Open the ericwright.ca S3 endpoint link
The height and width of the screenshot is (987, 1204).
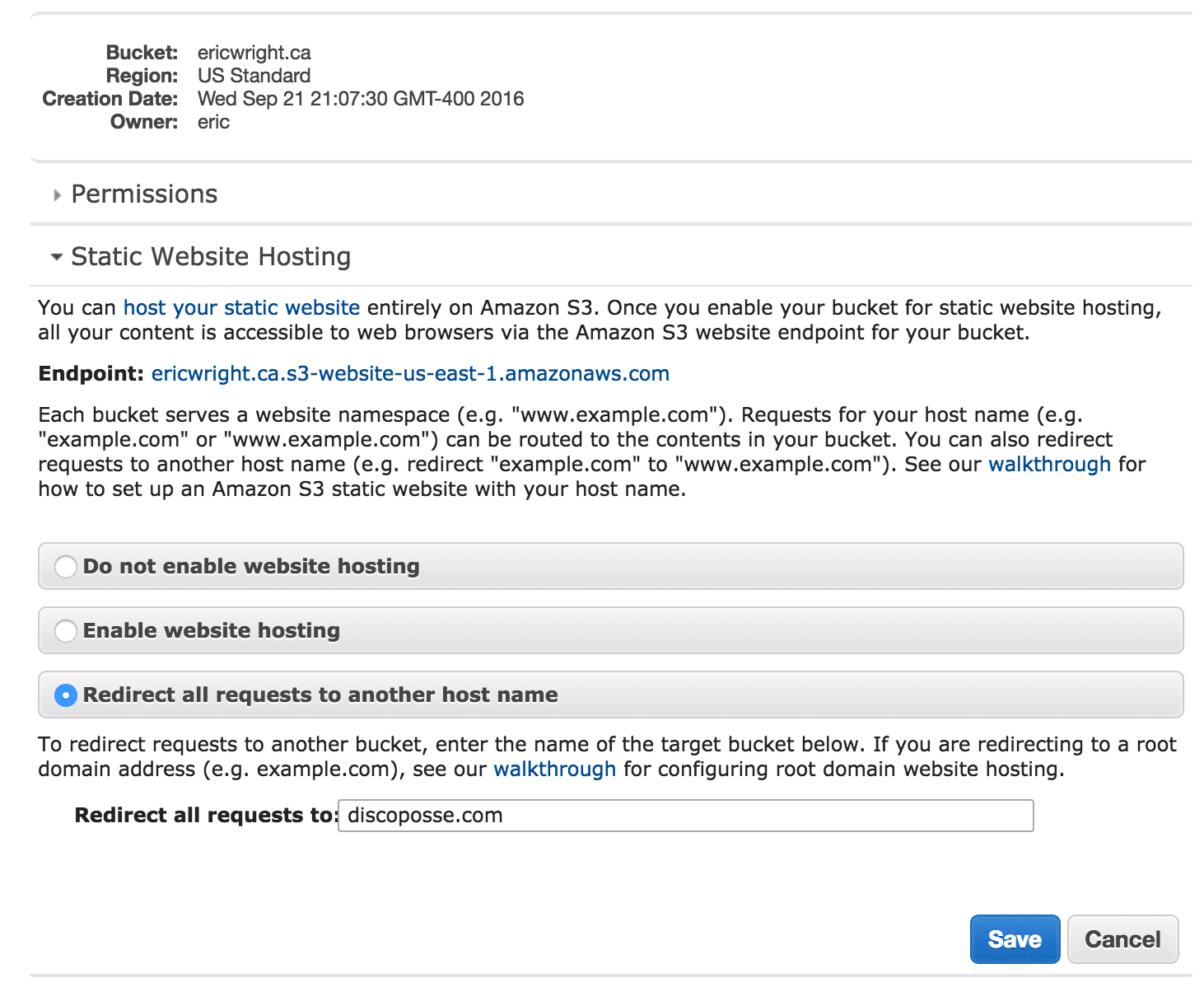click(x=410, y=374)
